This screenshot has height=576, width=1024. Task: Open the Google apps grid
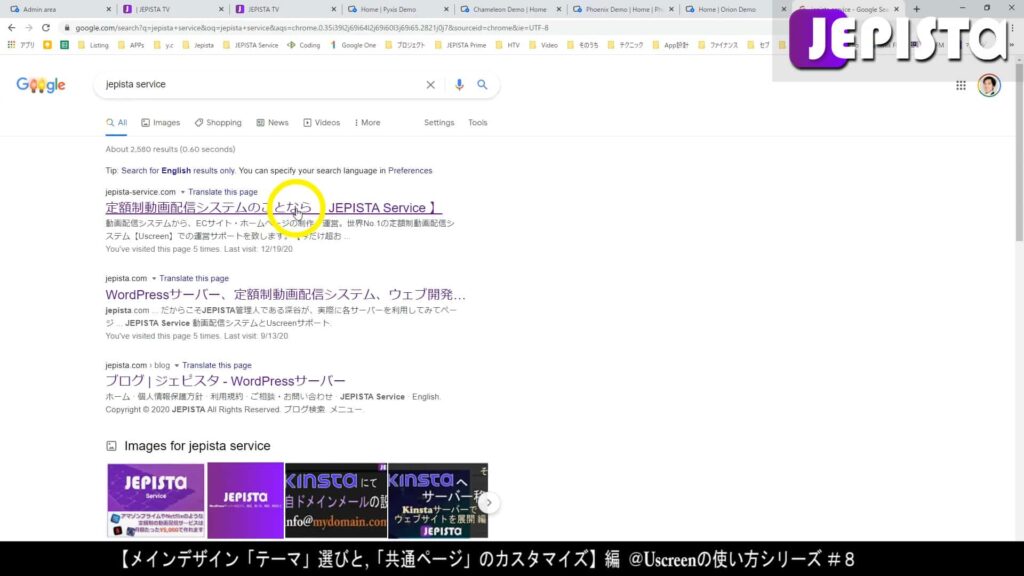[x=961, y=86]
